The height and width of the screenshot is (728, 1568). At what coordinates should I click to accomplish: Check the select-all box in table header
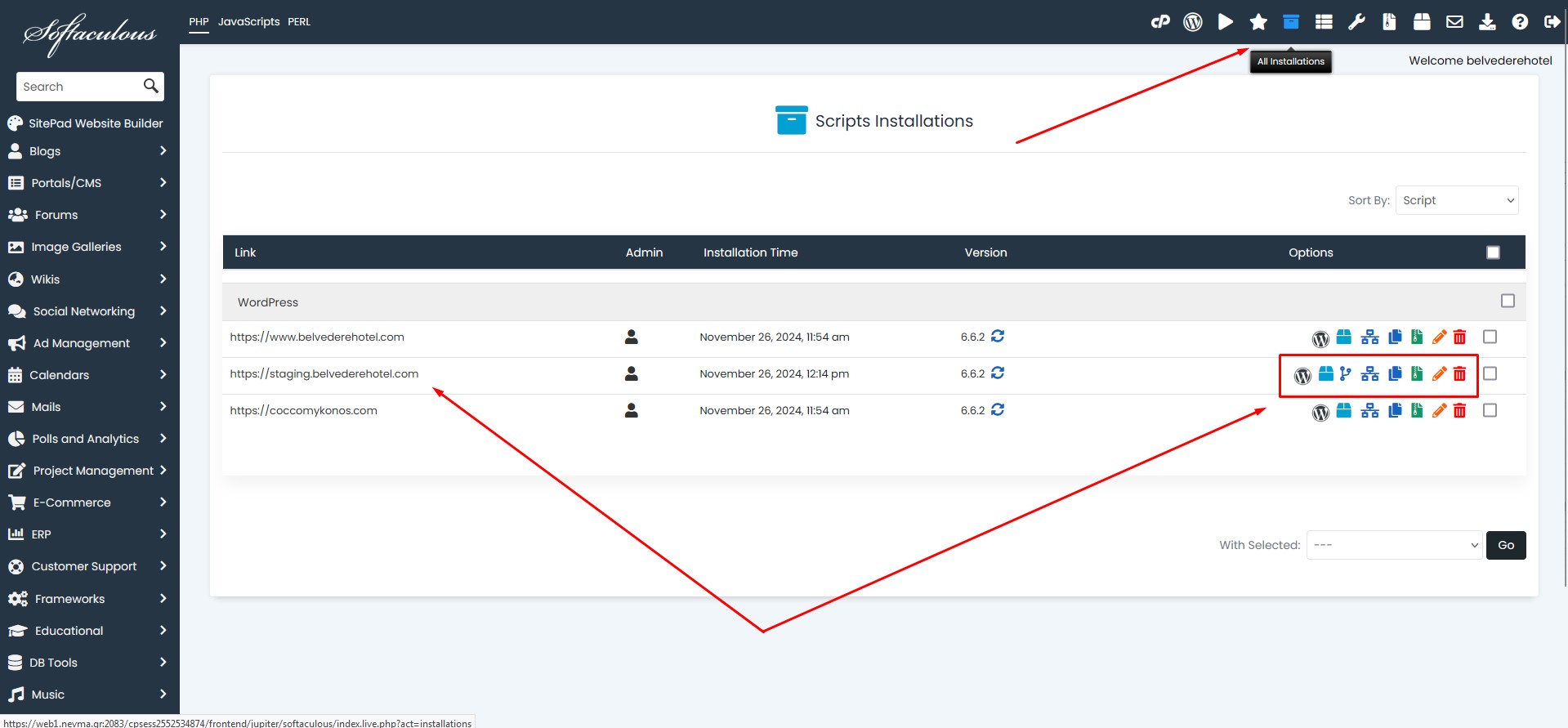pos(1493,252)
